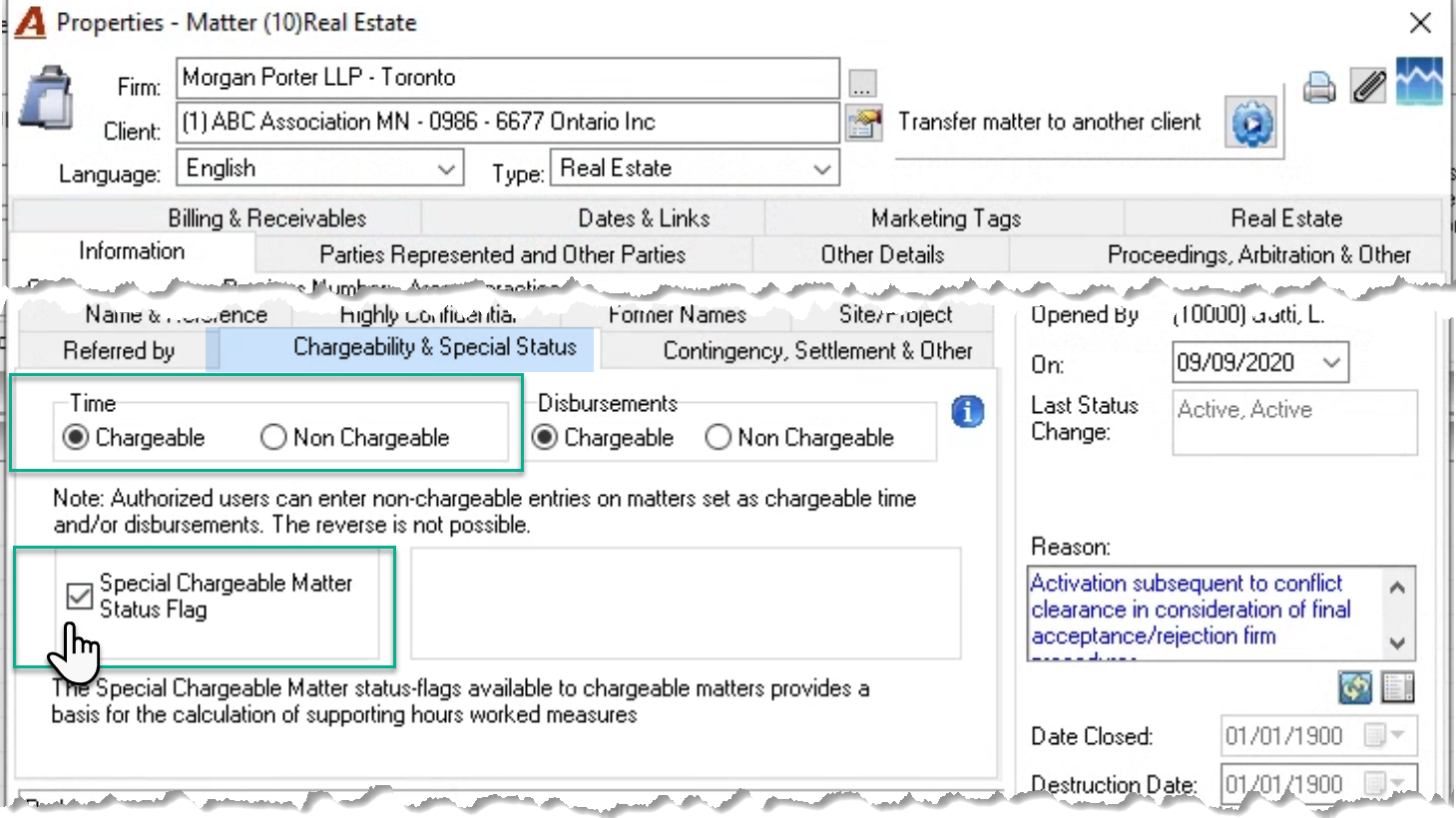Click the Reason text area
The height and width of the screenshot is (818, 1456).
coord(1204,613)
